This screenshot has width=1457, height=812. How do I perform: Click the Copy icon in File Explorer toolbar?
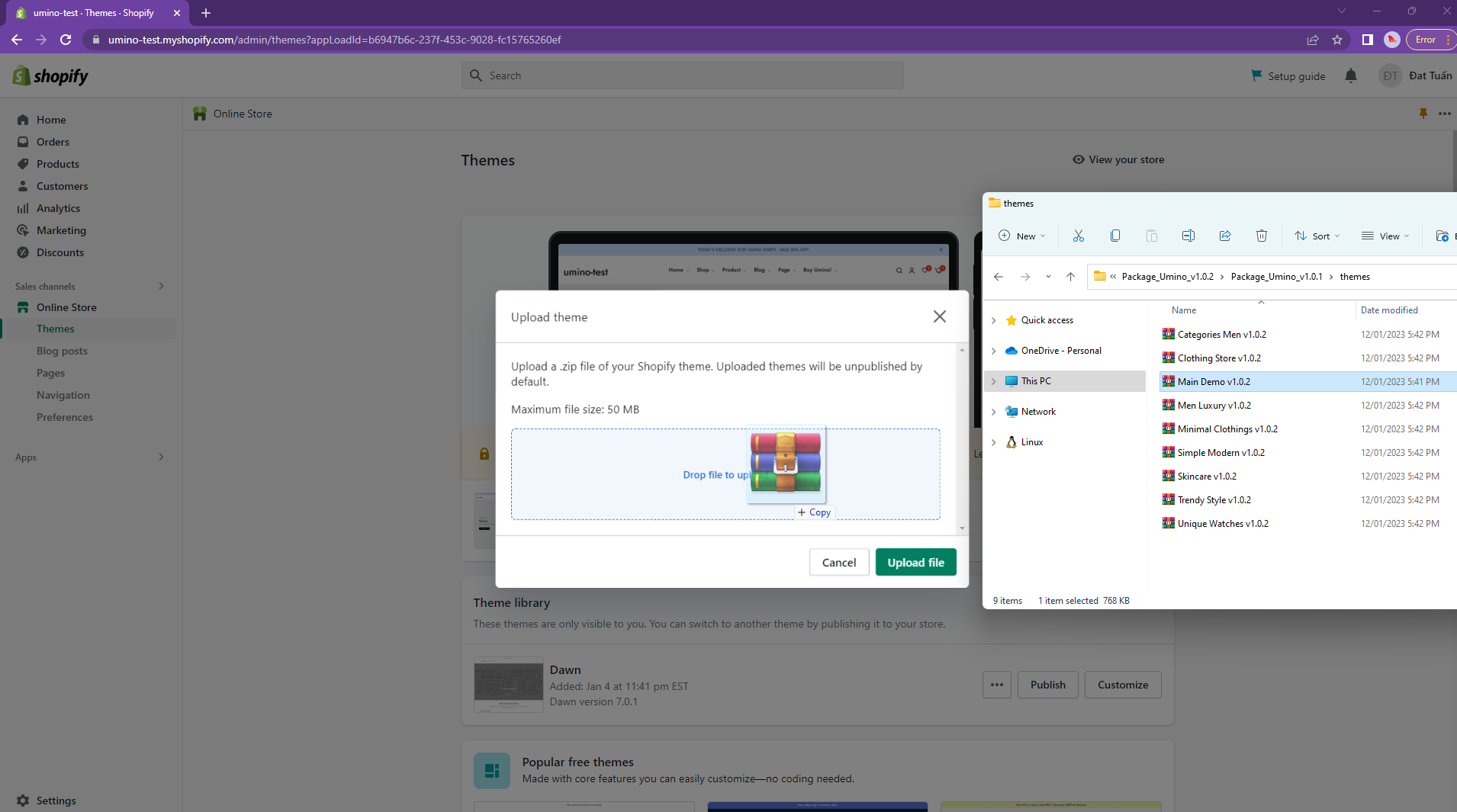coord(1114,236)
